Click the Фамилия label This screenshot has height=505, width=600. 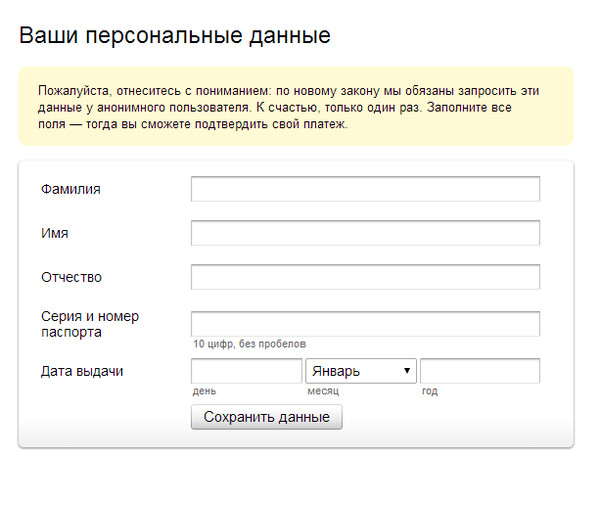point(71,189)
